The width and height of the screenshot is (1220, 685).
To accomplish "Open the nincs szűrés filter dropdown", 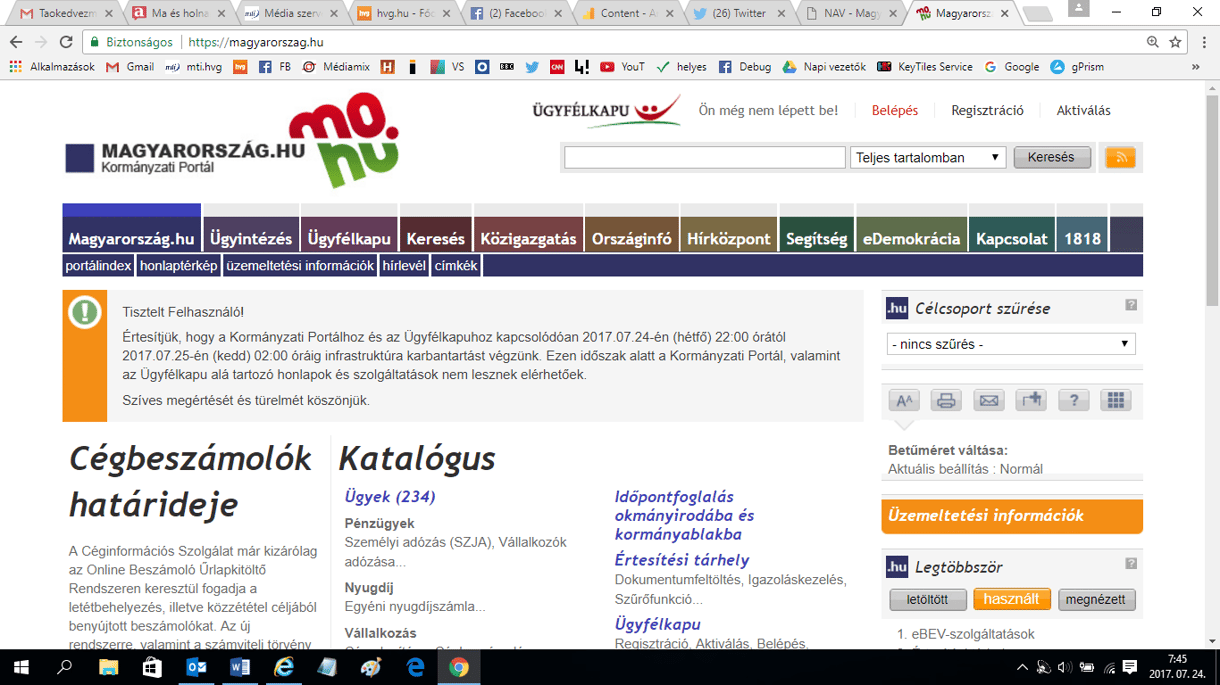I will click(x=1011, y=344).
